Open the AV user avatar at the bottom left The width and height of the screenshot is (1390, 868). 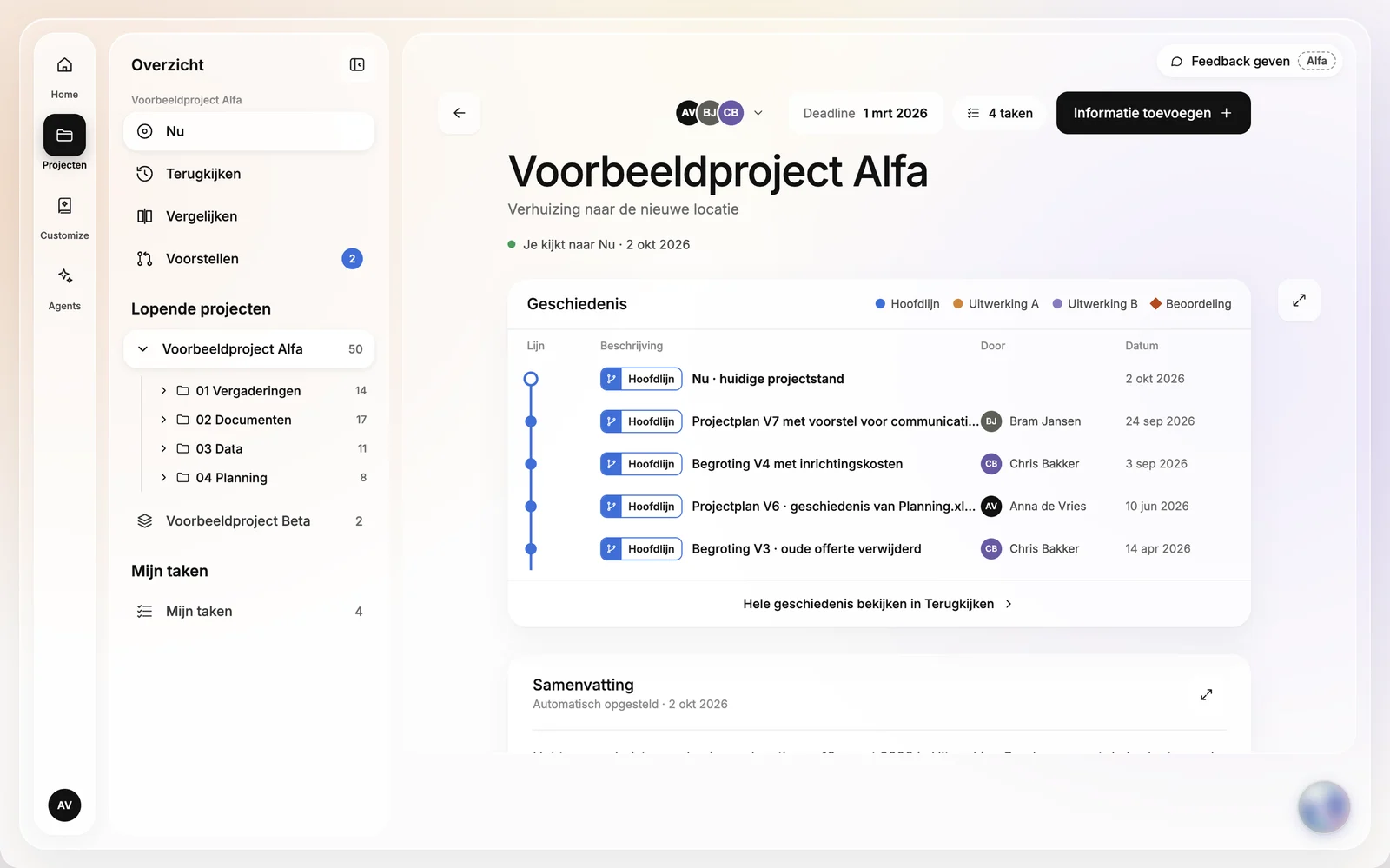(64, 805)
